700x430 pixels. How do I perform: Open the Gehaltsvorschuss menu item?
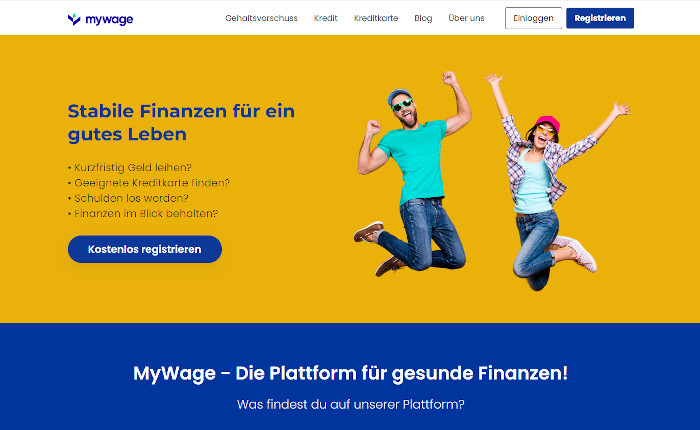point(261,18)
